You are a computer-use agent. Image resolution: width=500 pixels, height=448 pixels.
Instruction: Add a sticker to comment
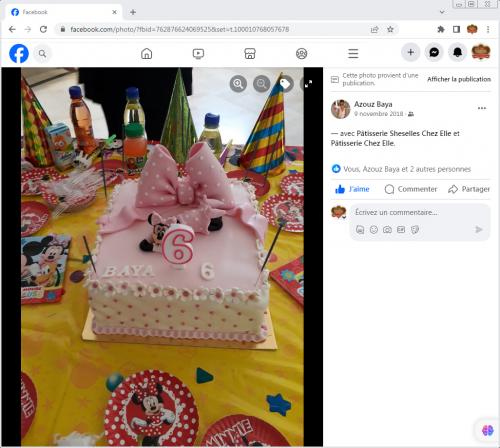click(x=415, y=229)
